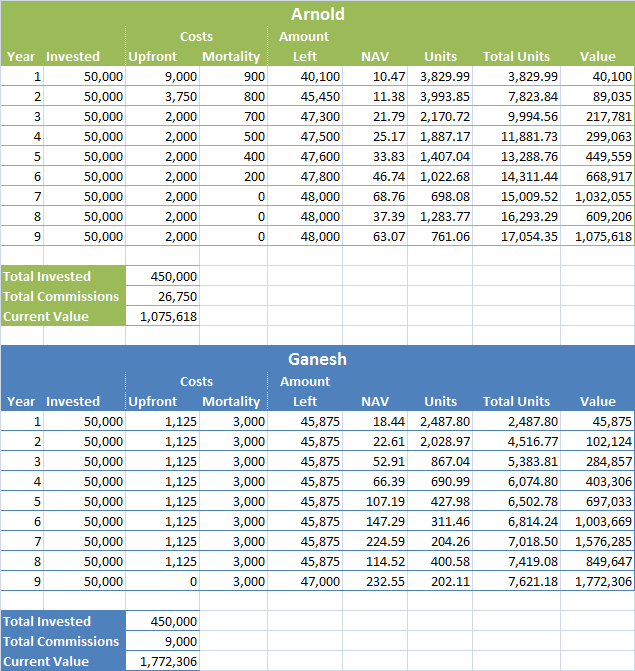This screenshot has width=635, height=671.
Task: Click the NAV value 21.79
Action: (389, 116)
